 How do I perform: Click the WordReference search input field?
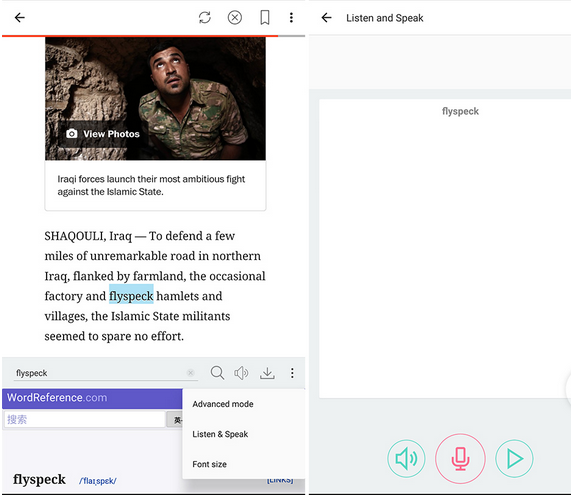coord(84,420)
